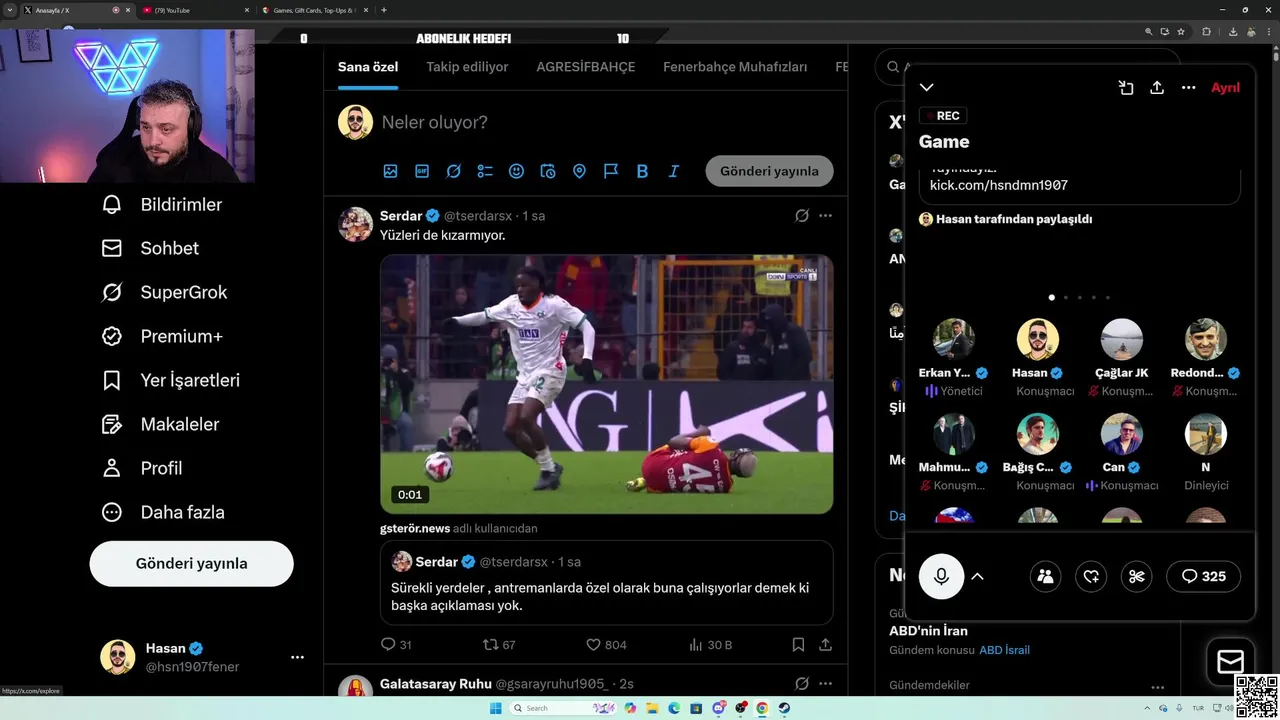Open Space comments showing 325
The width and height of the screenshot is (1280, 720).
pyautogui.click(x=1204, y=576)
